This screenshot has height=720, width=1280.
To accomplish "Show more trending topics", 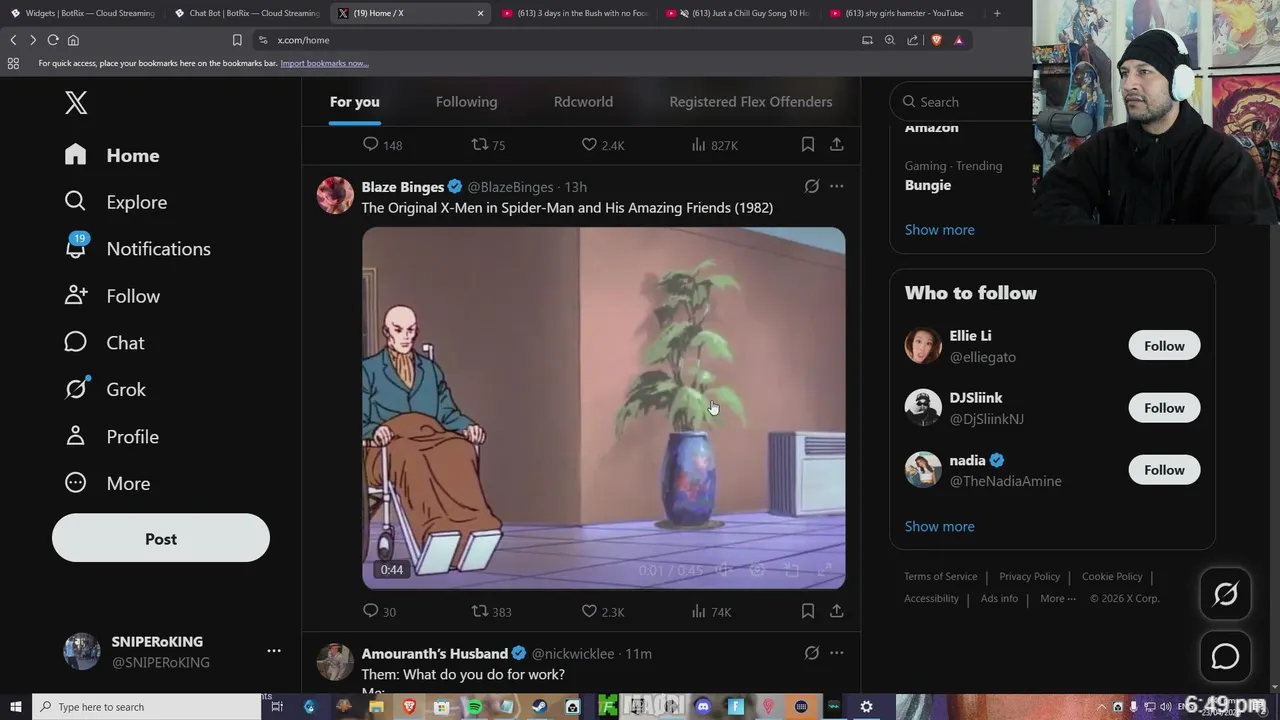I will click(939, 230).
